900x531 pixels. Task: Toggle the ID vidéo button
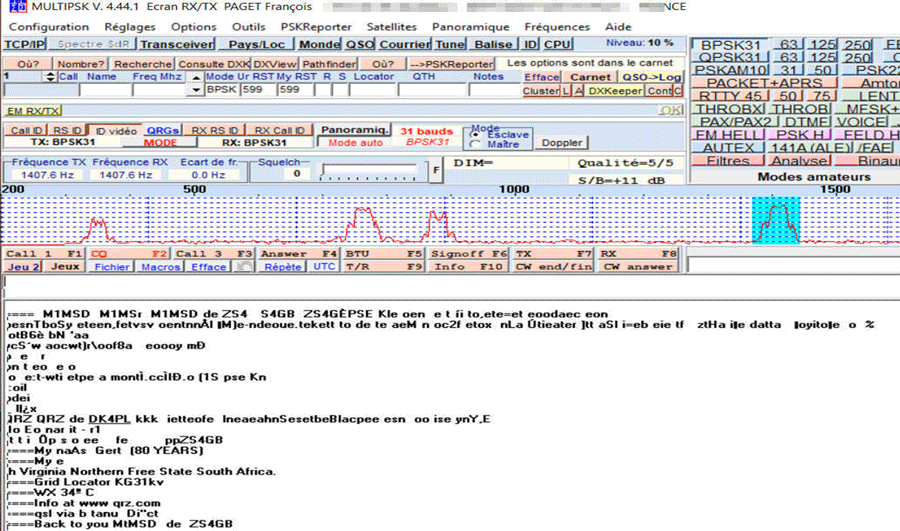click(x=115, y=131)
